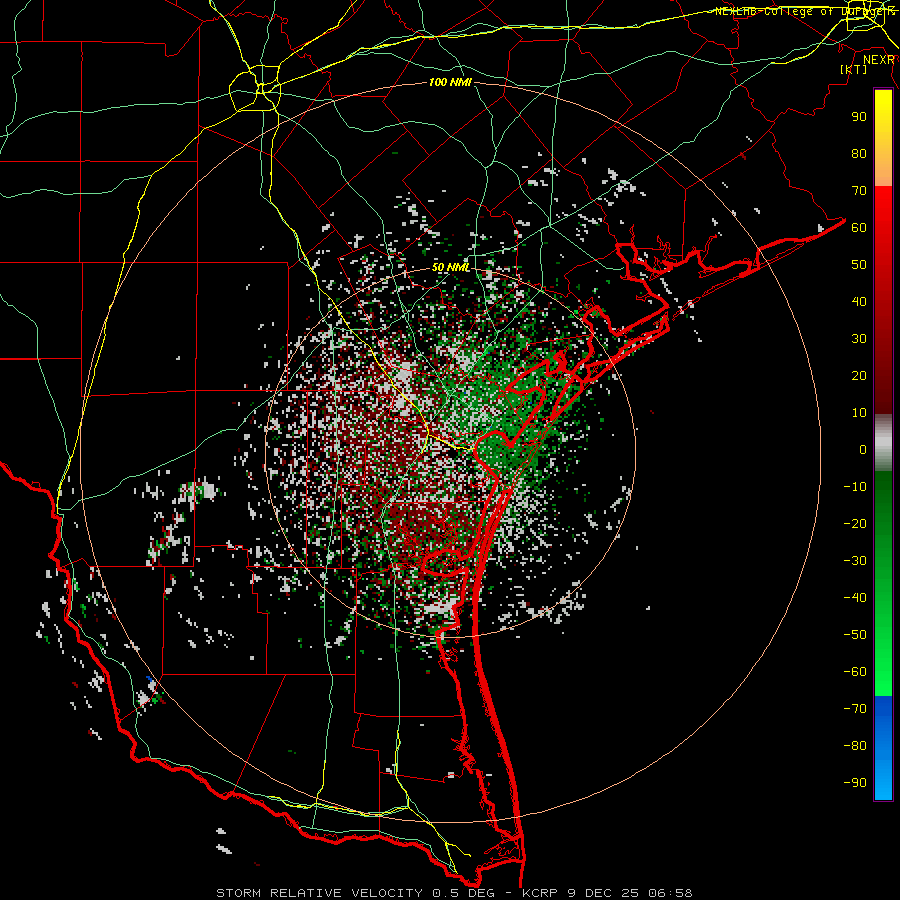The width and height of the screenshot is (900, 900).
Task: Select the -30 value on velocity scale
Action: tap(855, 561)
